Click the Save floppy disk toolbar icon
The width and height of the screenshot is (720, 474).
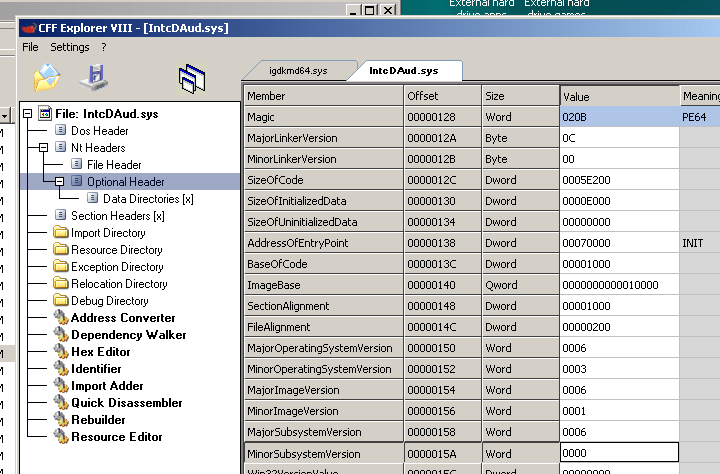pos(93,77)
